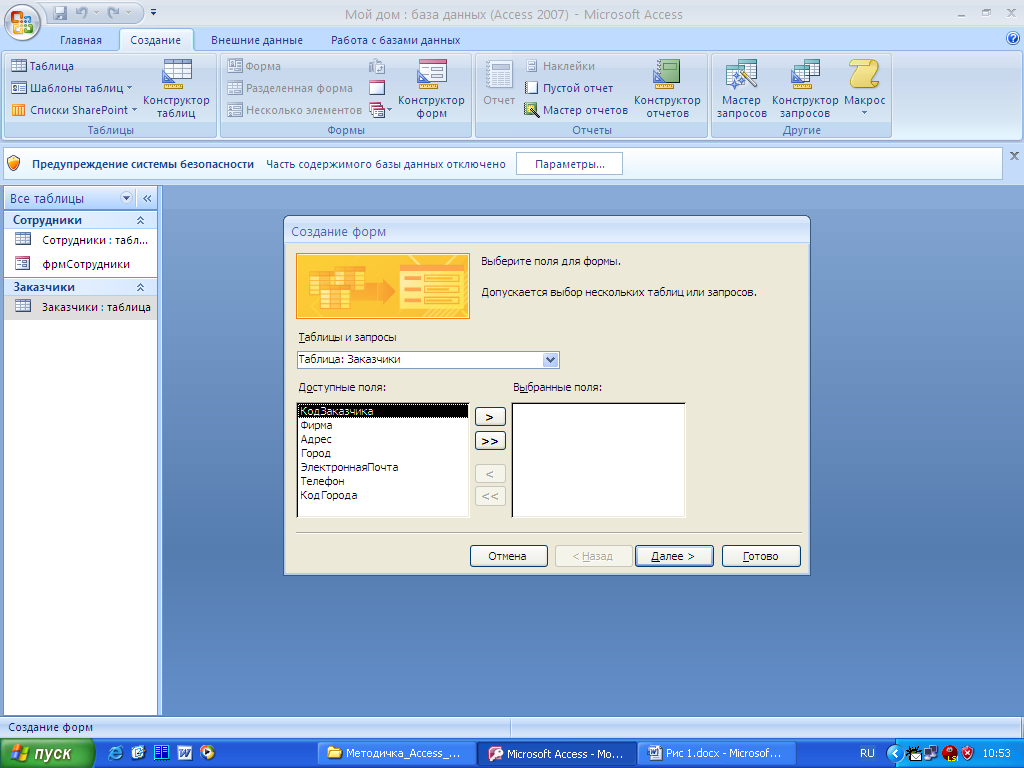
Task: Click the Undo arrow in quick access
Action: pyautogui.click(x=81, y=12)
